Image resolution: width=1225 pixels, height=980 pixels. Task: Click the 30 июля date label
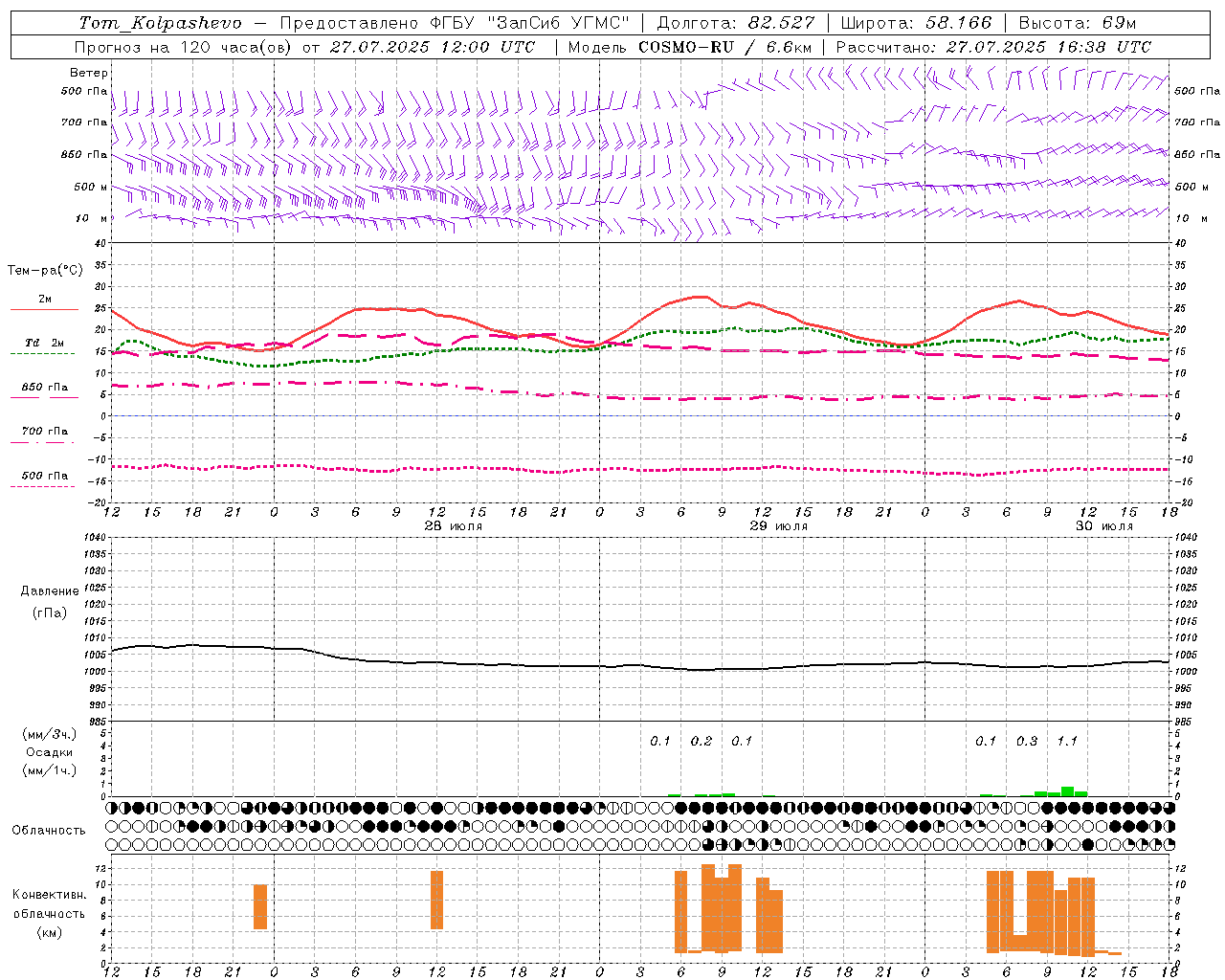click(x=1104, y=526)
